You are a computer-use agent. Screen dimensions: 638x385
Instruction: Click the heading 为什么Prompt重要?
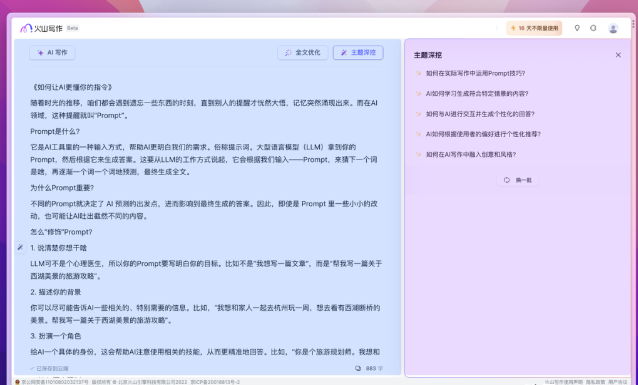coord(62,188)
